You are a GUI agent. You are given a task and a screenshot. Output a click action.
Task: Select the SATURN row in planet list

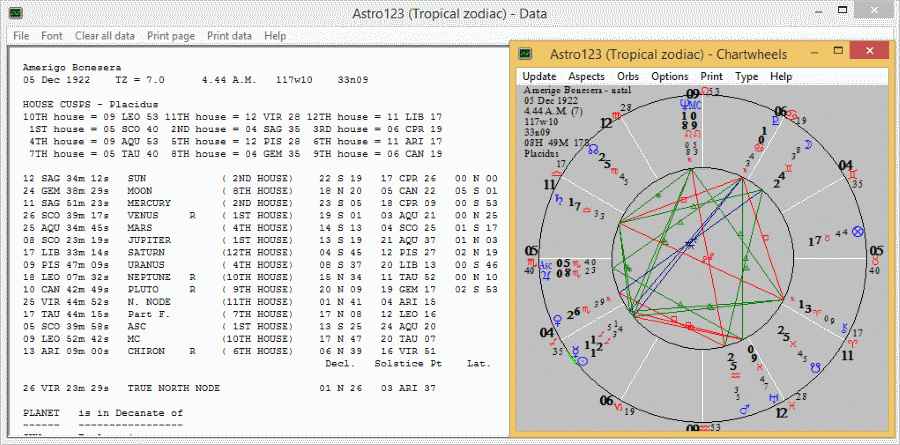[x=261, y=253]
